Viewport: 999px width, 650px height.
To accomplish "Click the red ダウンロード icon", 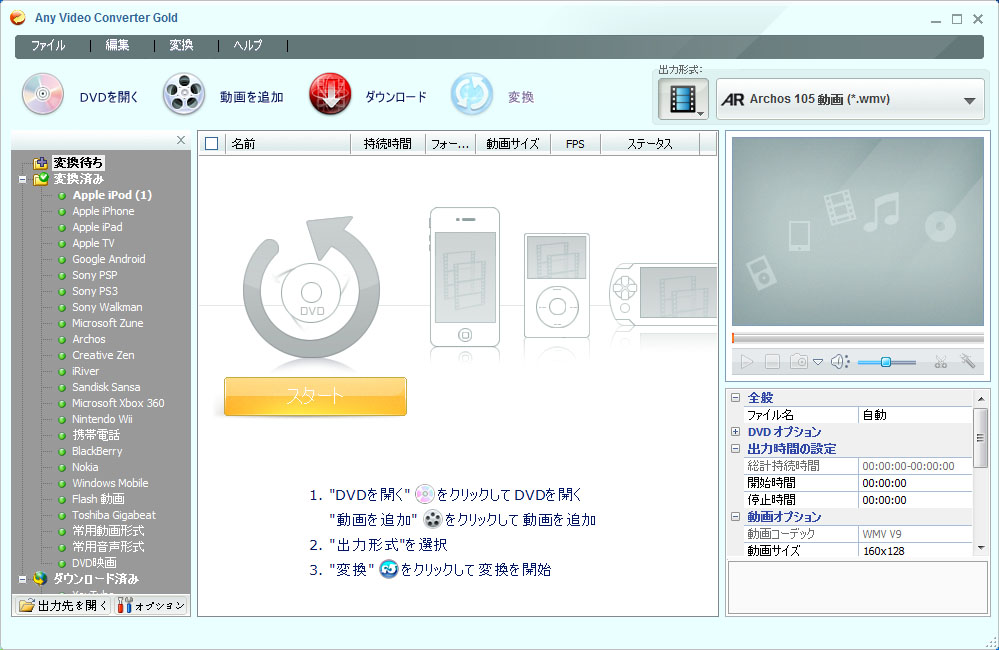I will click(330, 94).
